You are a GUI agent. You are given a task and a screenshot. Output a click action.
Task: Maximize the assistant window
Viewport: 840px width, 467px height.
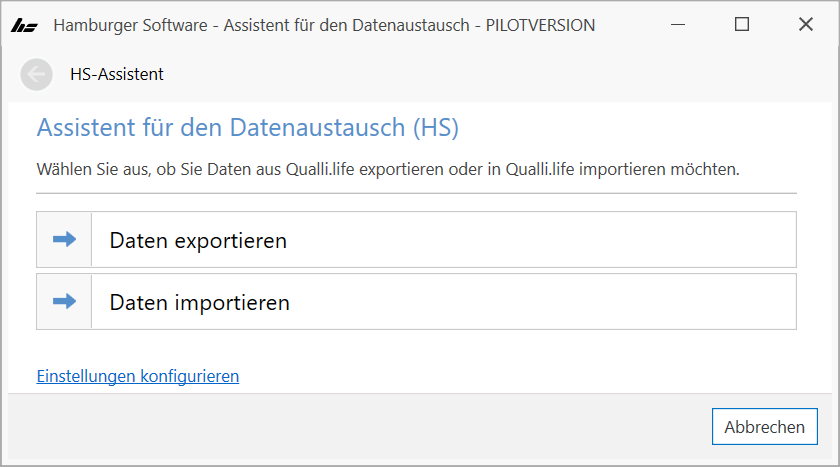741,25
